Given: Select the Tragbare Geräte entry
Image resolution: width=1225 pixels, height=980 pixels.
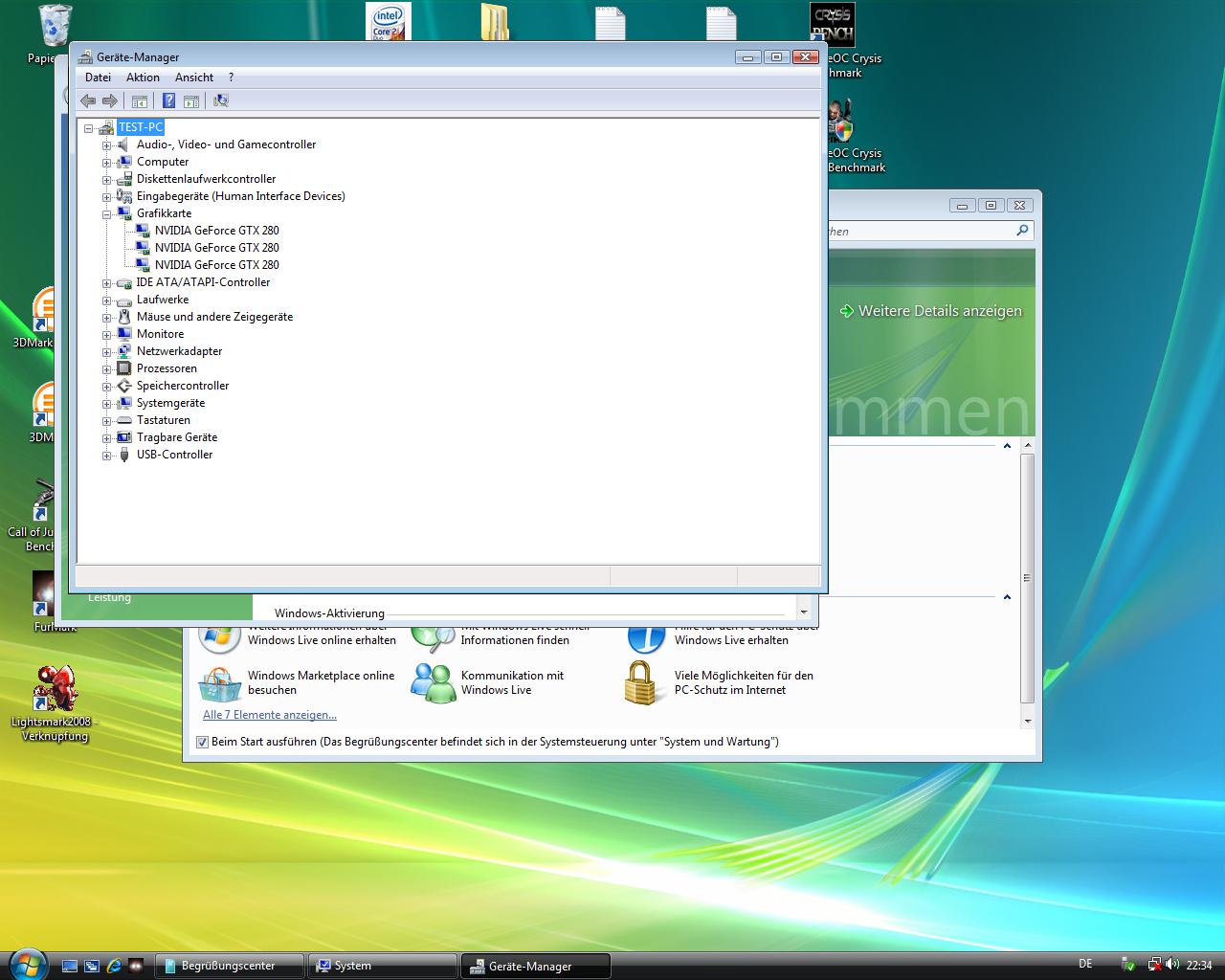Looking at the screenshot, I should click(177, 437).
